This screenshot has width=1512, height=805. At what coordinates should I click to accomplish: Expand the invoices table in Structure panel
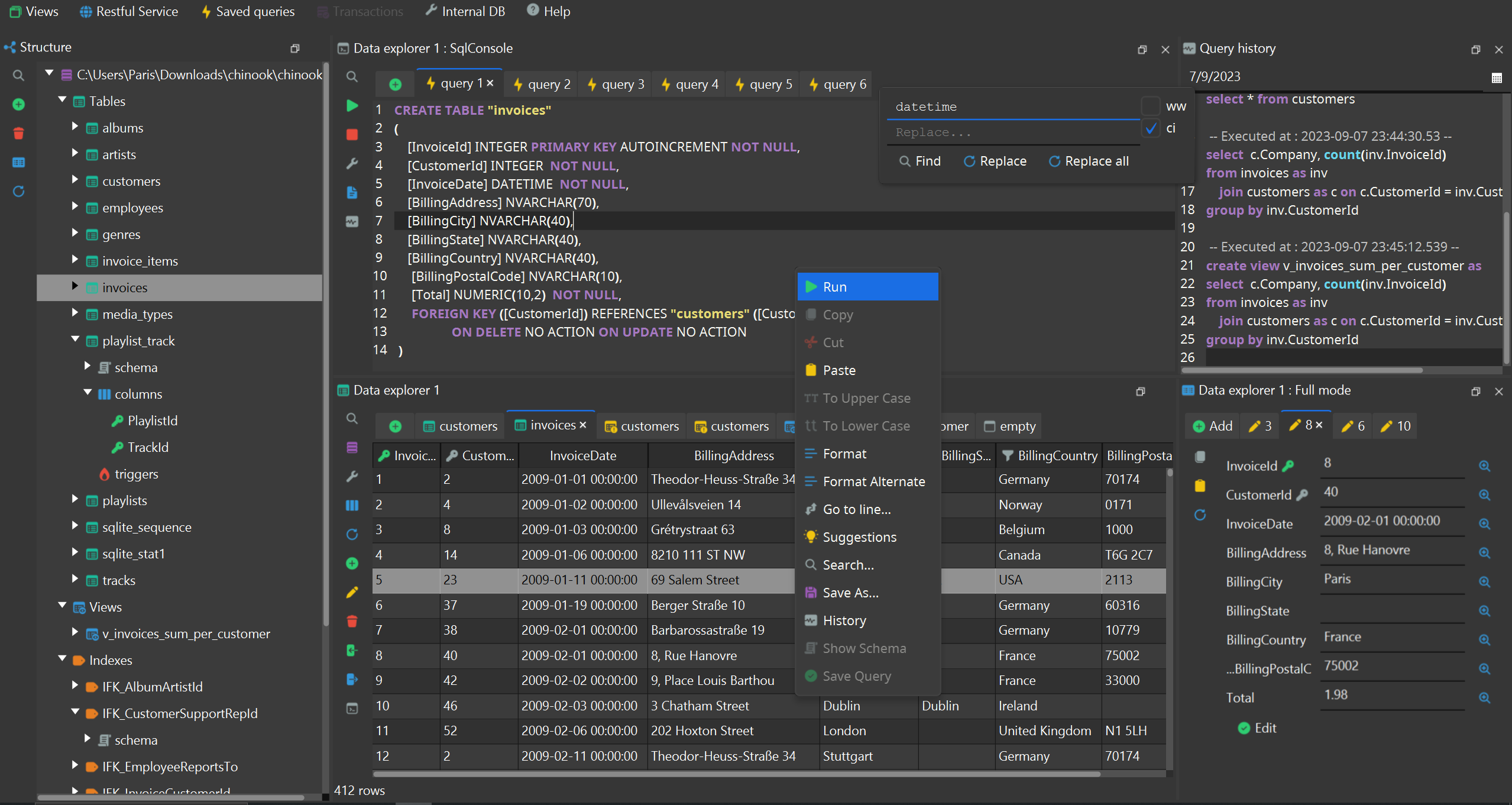coord(75,287)
